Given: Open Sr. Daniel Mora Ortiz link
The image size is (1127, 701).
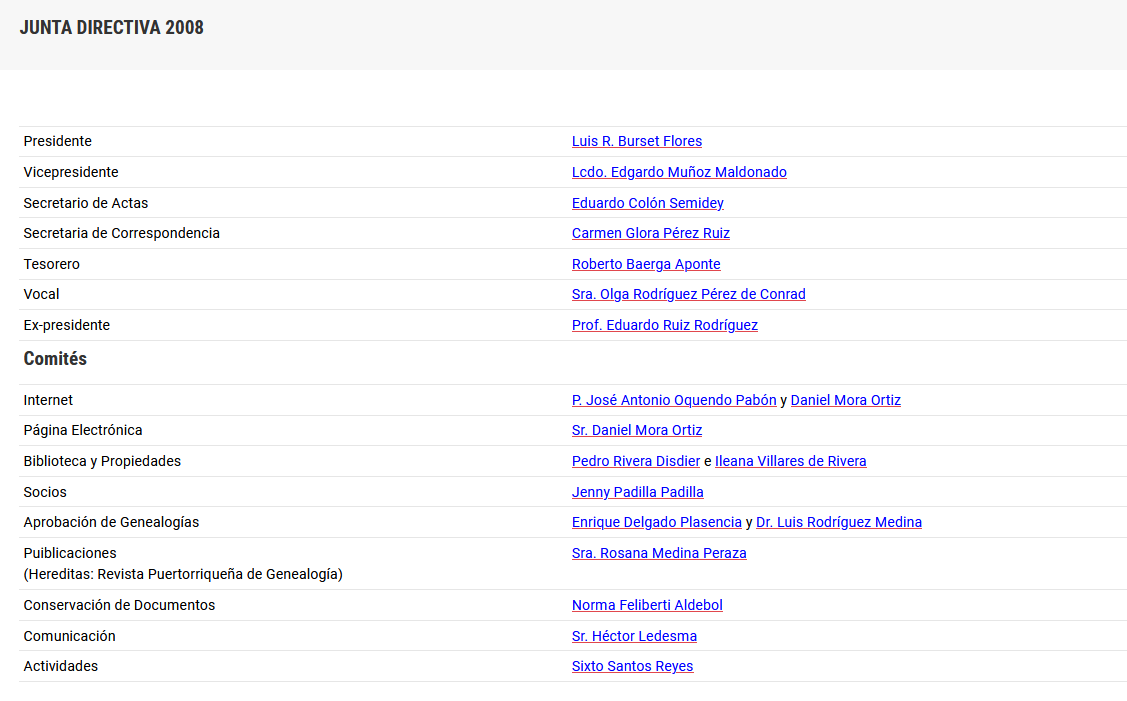Looking at the screenshot, I should coord(636,430).
